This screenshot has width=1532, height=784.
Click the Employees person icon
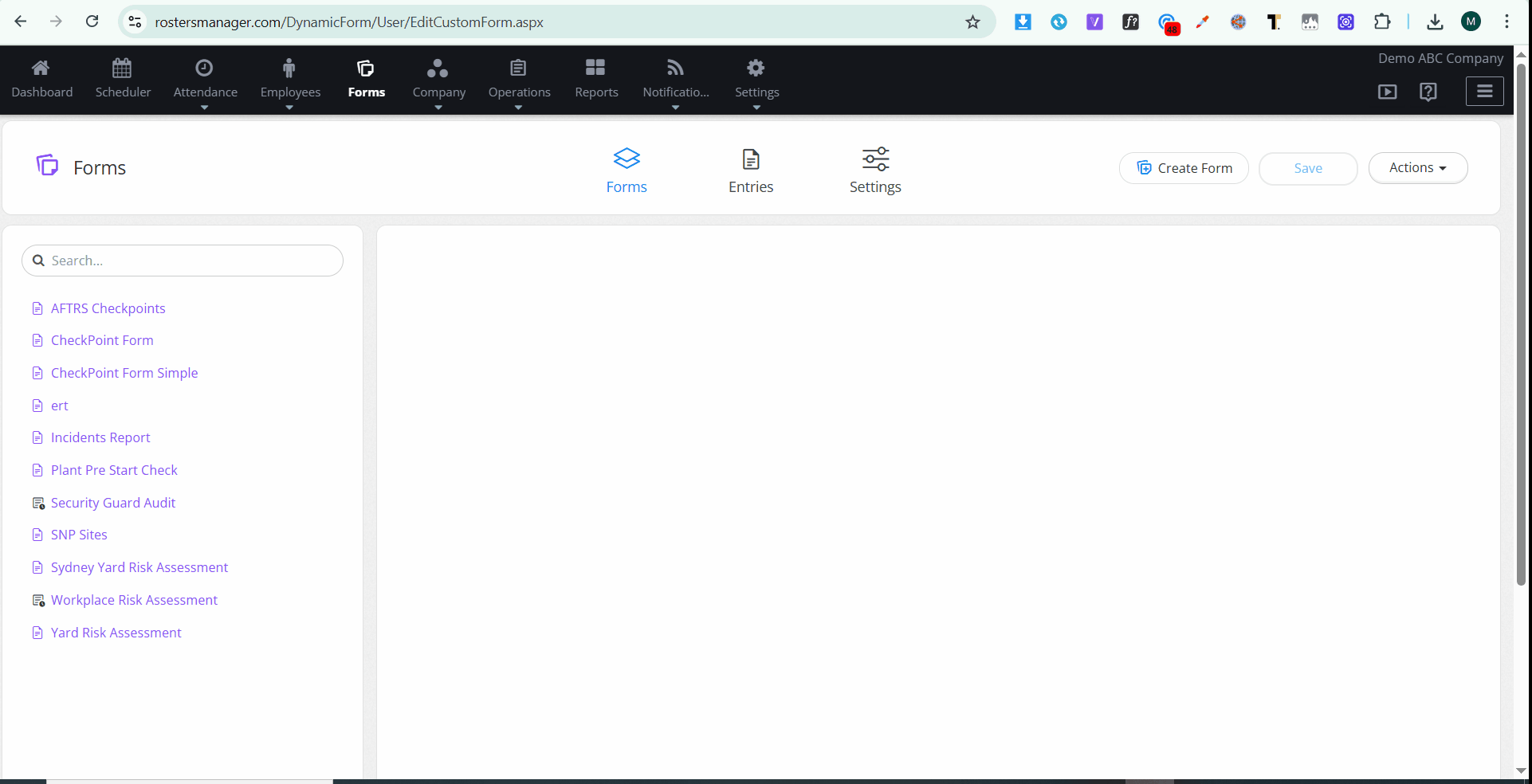point(289,68)
